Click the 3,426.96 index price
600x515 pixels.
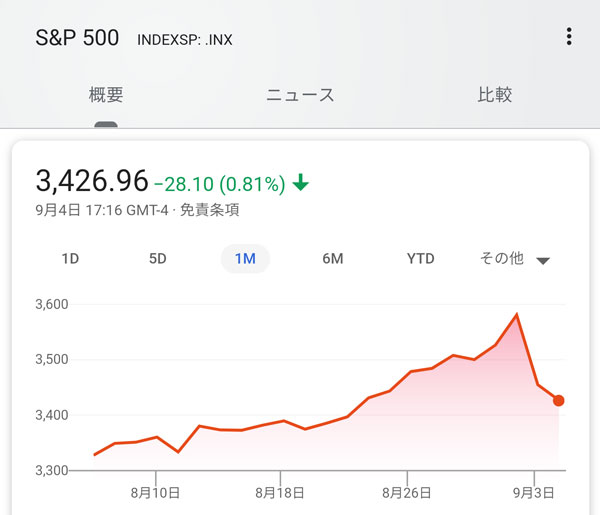point(91,181)
